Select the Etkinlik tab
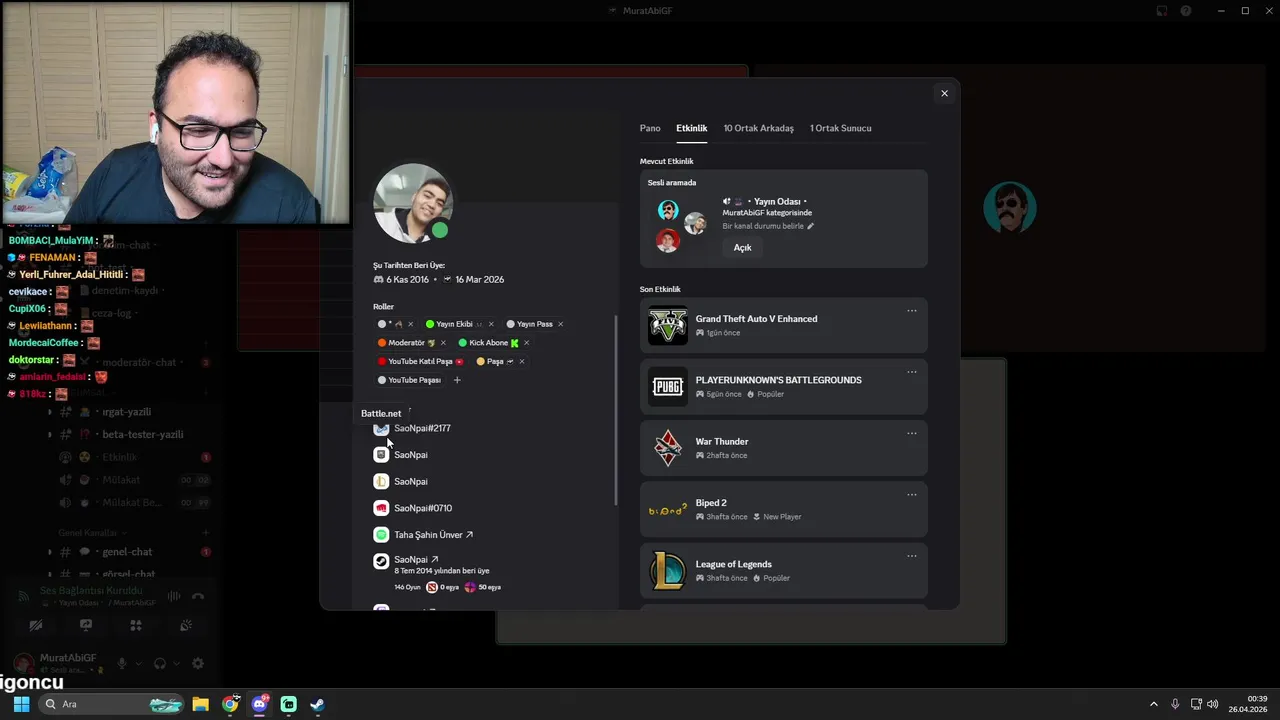The height and width of the screenshot is (720, 1280). 691,128
